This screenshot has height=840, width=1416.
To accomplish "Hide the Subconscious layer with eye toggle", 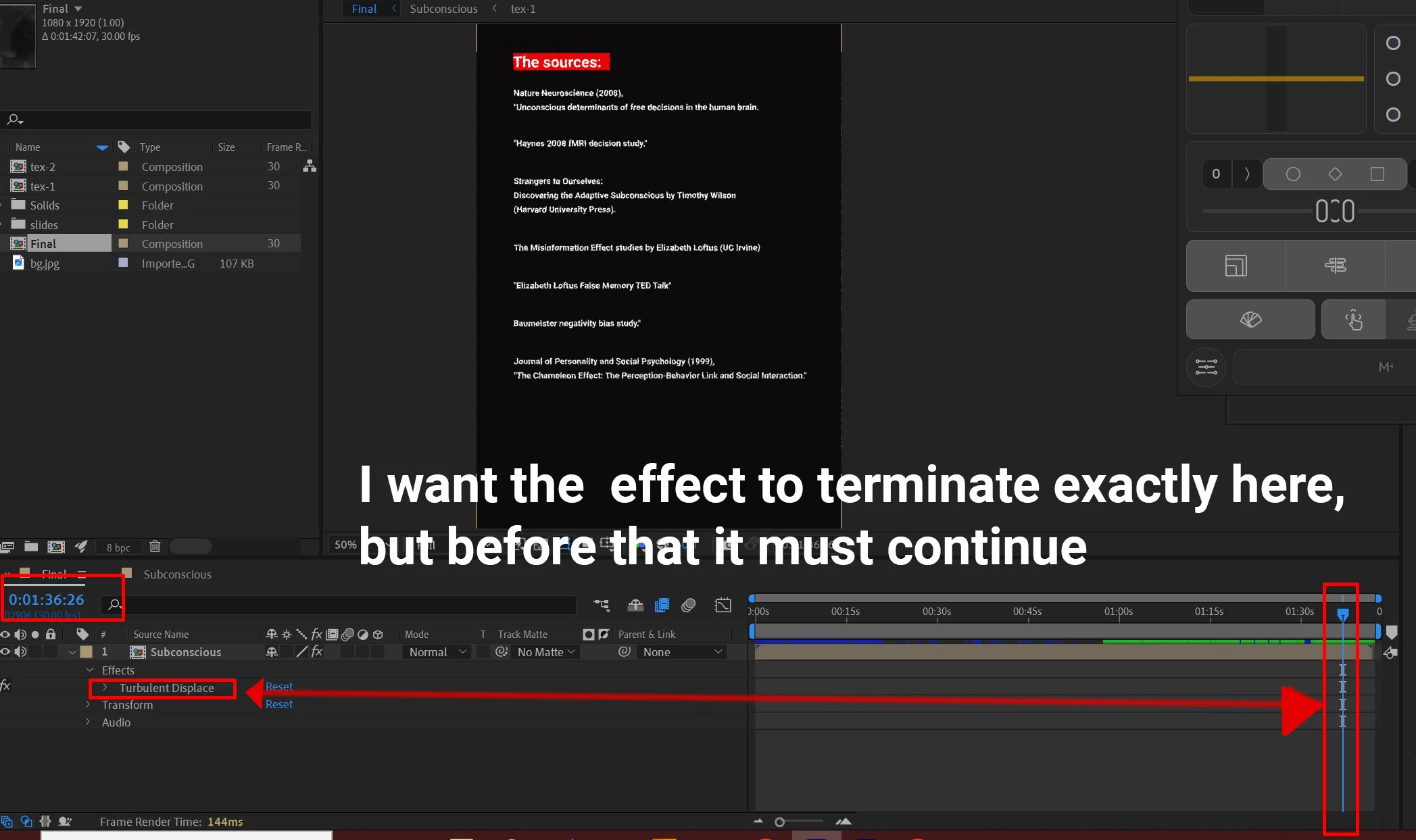I will 5,652.
